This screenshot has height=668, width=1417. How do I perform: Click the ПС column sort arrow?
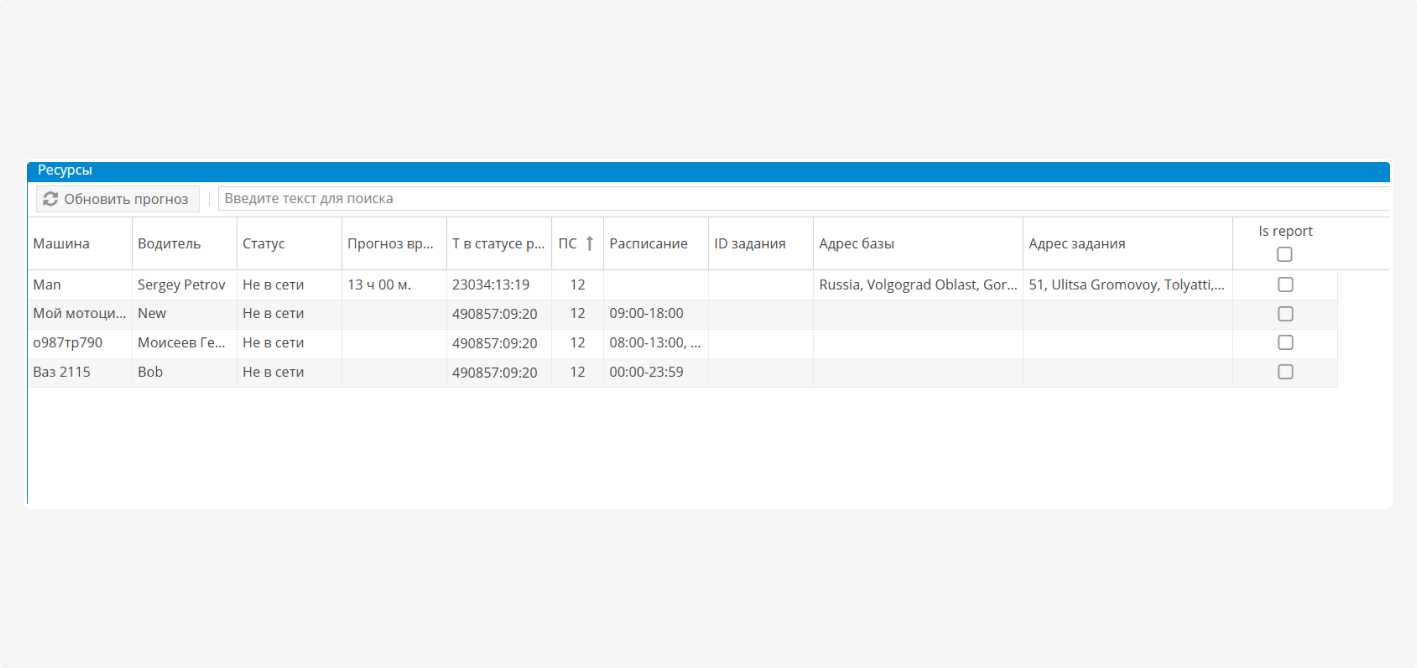pyautogui.click(x=589, y=243)
